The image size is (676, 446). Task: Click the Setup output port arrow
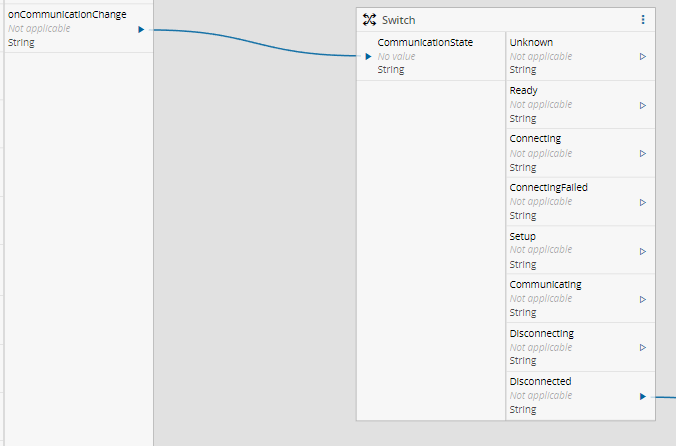tap(643, 251)
